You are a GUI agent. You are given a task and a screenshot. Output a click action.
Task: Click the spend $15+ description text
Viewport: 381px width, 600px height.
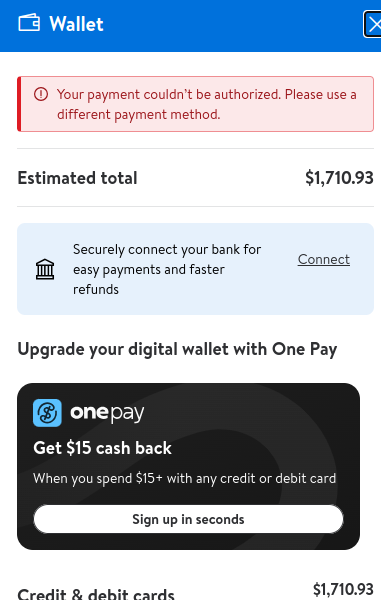click(x=184, y=478)
